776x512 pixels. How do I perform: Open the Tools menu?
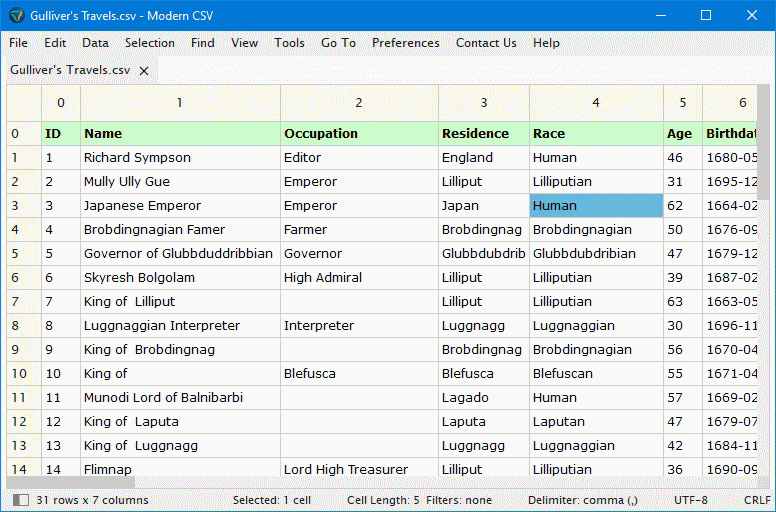(x=290, y=43)
